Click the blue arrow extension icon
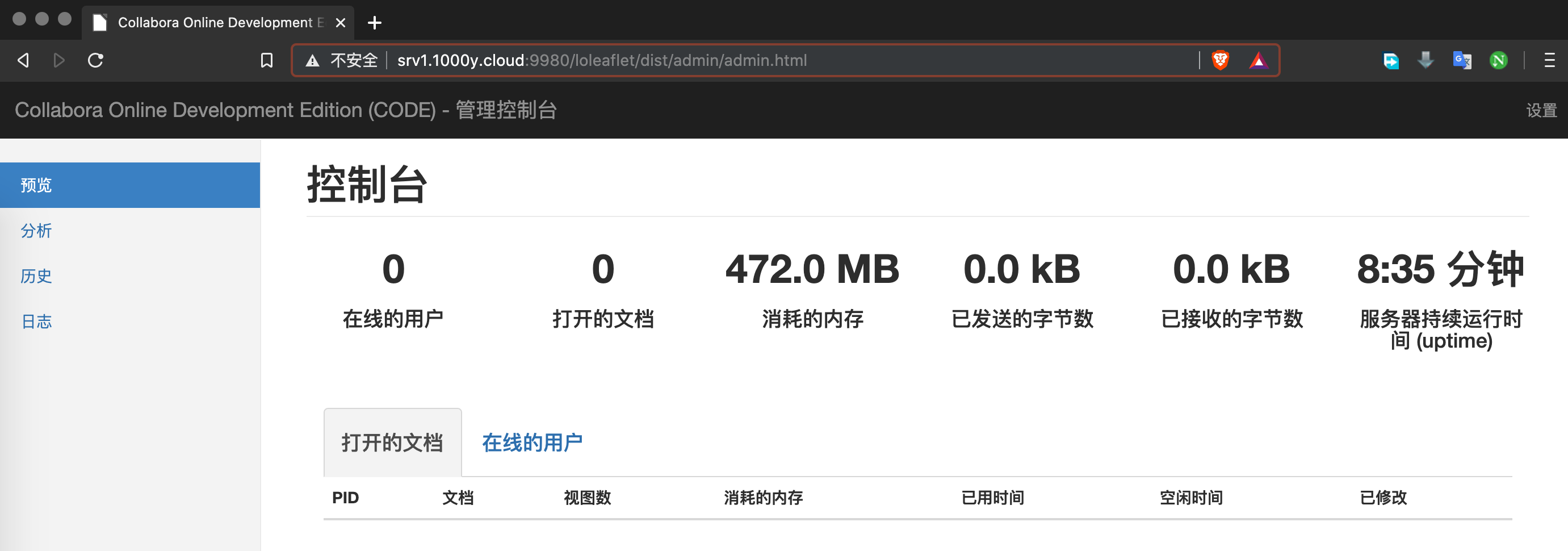The width and height of the screenshot is (1568, 551). click(x=1391, y=60)
